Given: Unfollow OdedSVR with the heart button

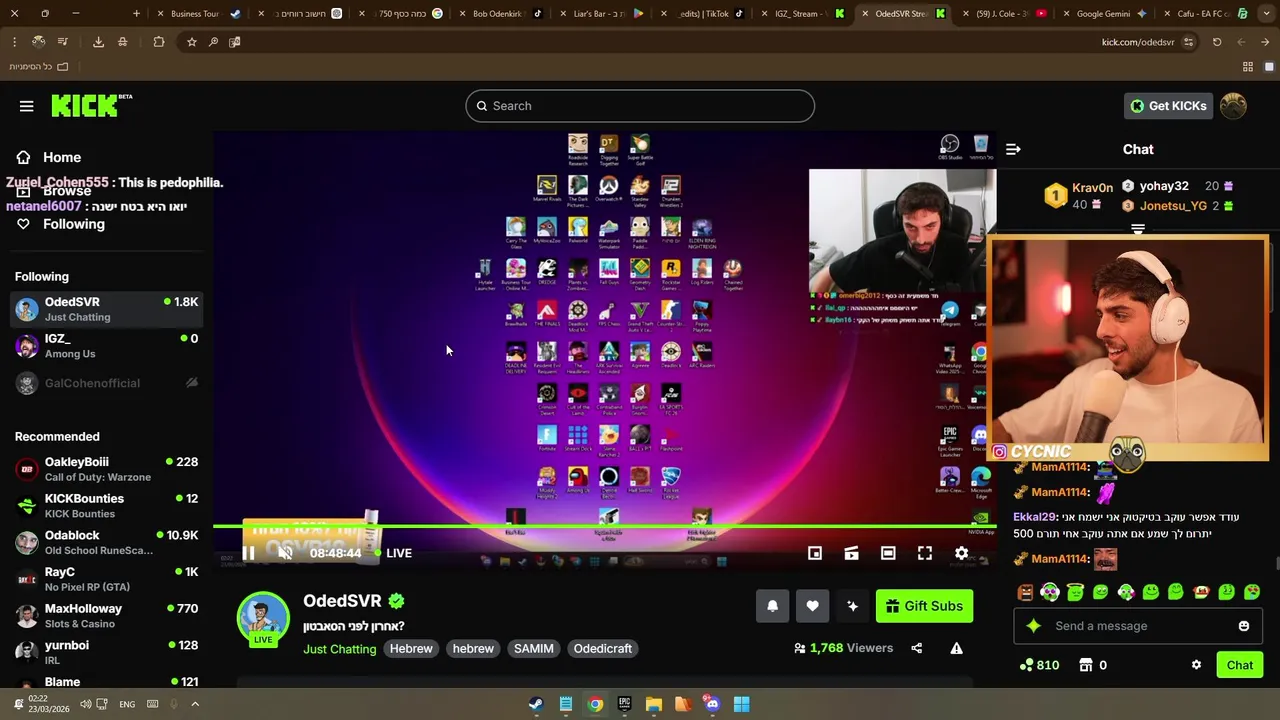Looking at the screenshot, I should [812, 606].
